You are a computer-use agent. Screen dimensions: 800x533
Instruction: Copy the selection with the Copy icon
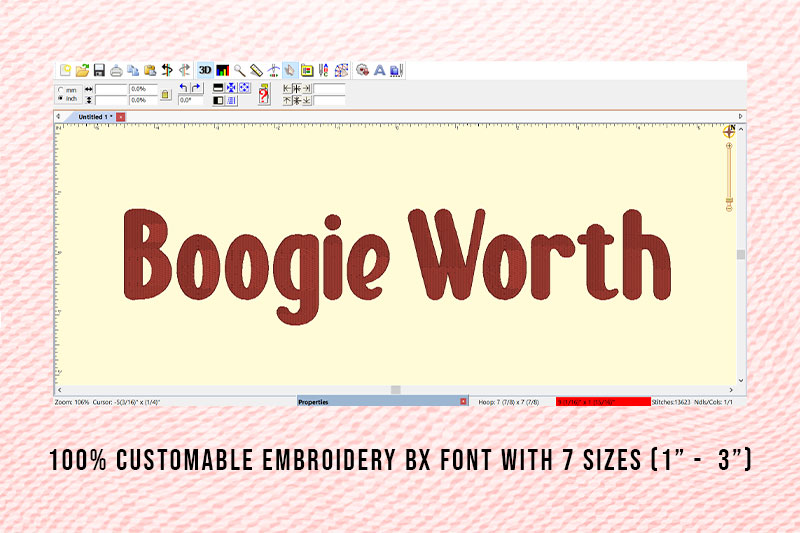(x=133, y=70)
